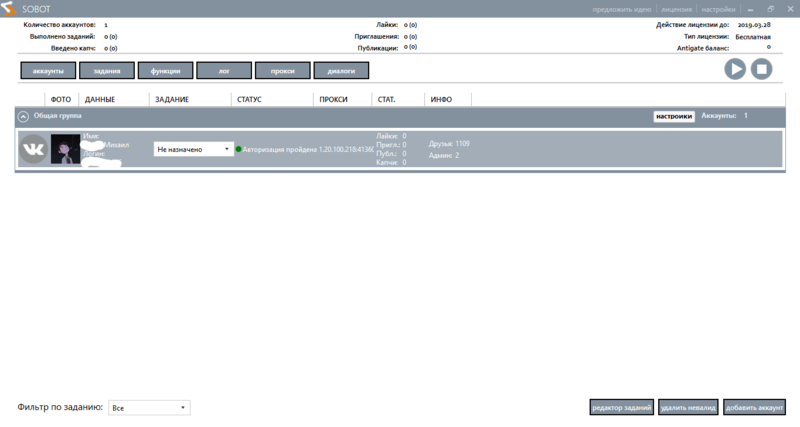The image size is (800, 427).
Task: Click the VK logo icon of the account
Action: (34, 149)
